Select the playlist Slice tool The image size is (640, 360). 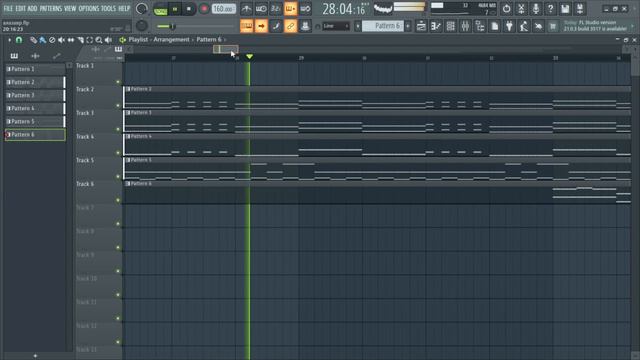(80, 40)
